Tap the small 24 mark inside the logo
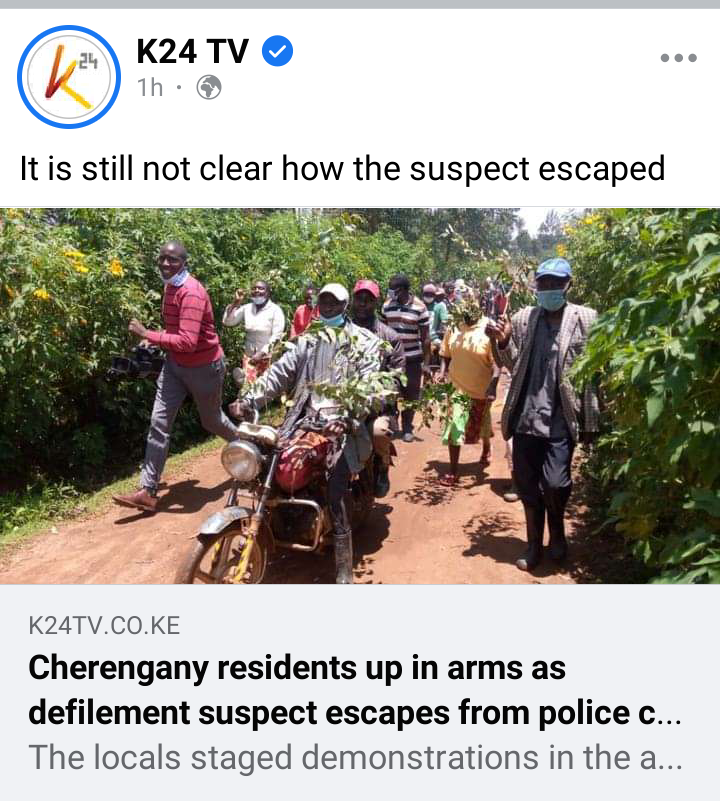The image size is (720, 801). coord(88,62)
